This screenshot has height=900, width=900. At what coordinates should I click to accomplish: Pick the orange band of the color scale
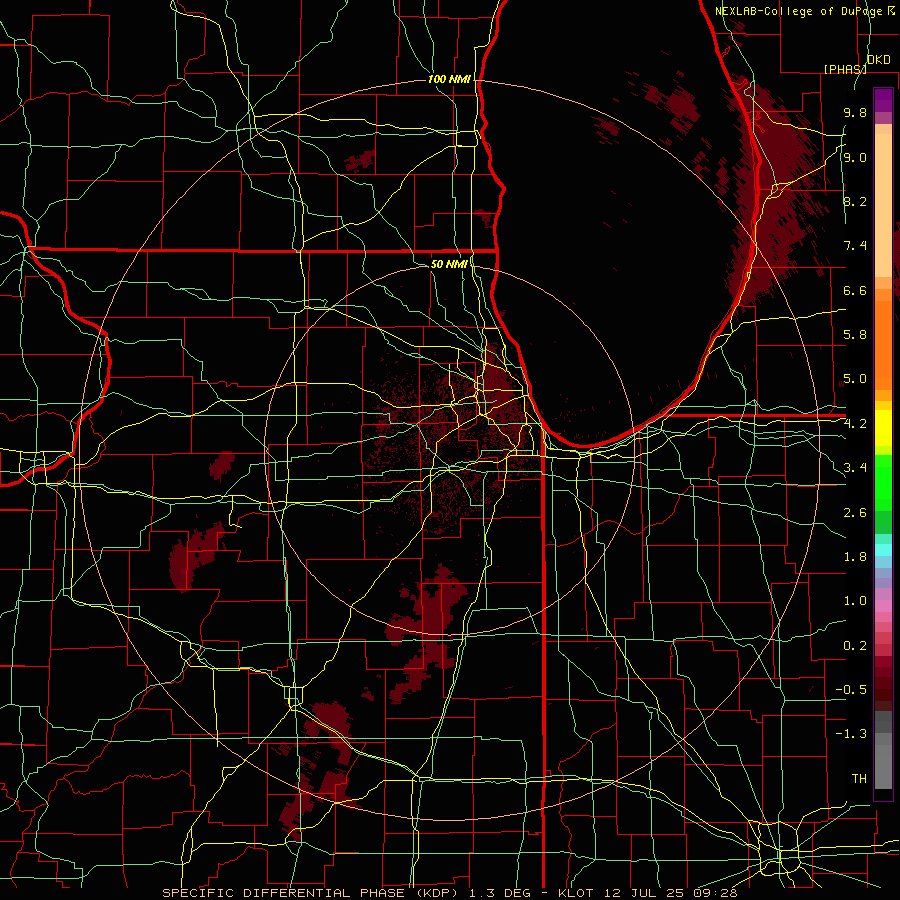pos(883,344)
